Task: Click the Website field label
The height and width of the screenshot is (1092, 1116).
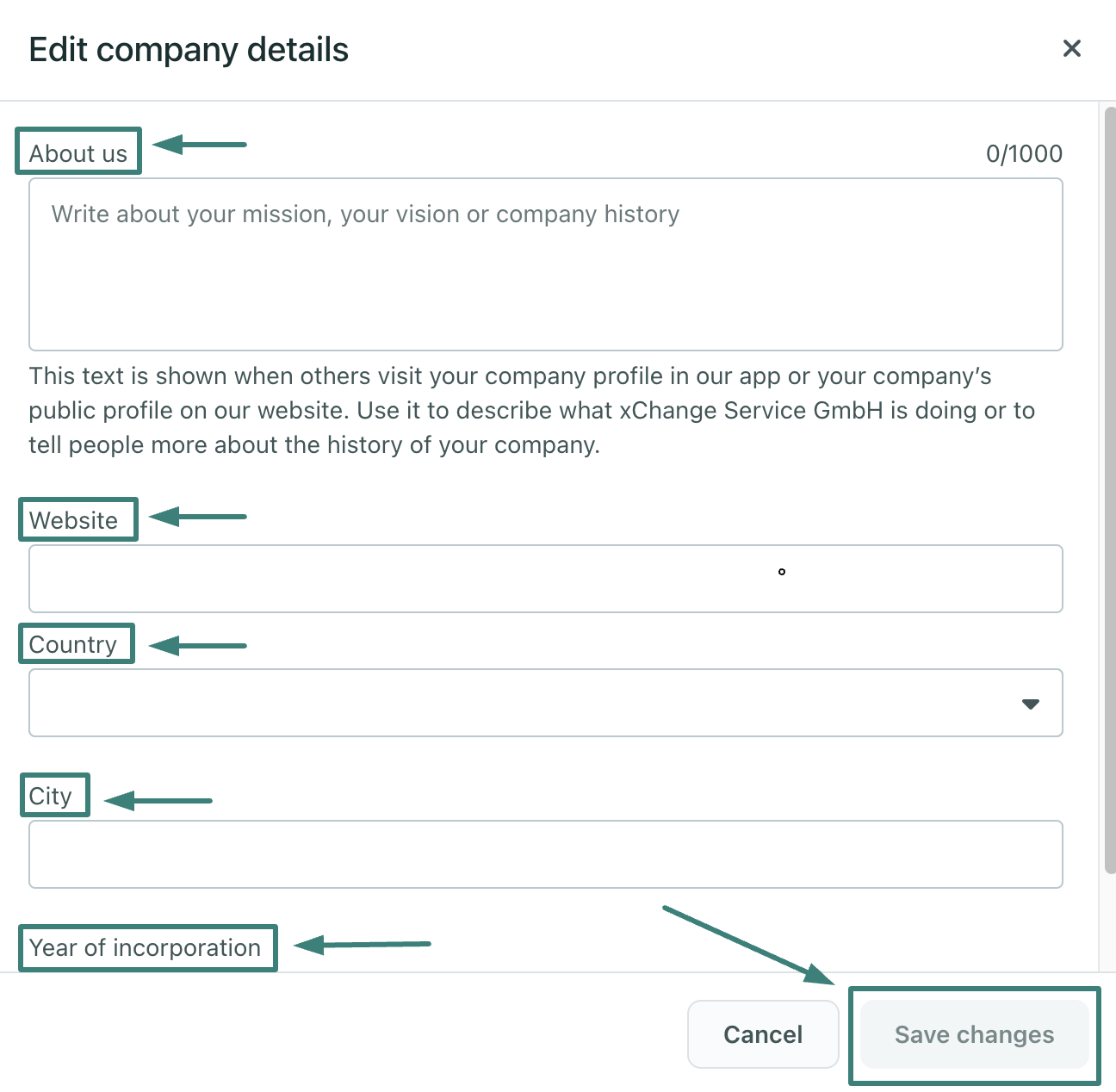Action: pyautogui.click(x=74, y=520)
